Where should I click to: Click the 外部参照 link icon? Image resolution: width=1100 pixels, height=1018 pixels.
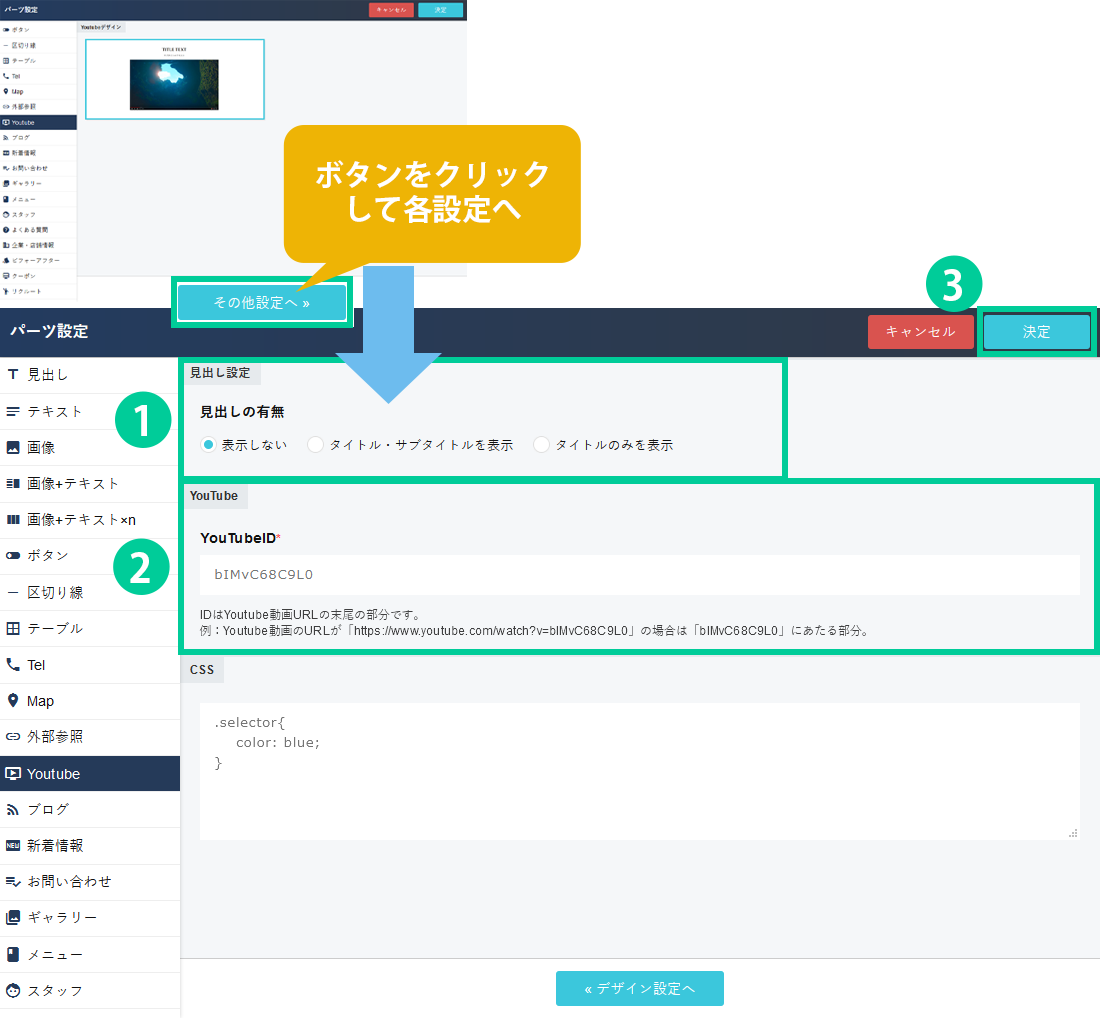[x=13, y=737]
